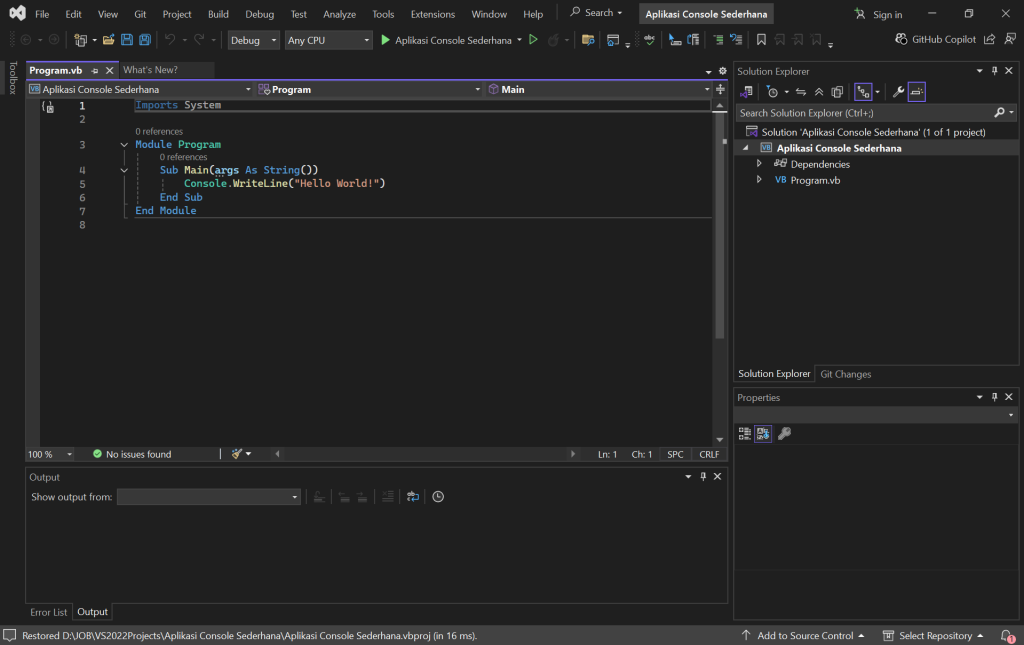
Task: Switch to the Error List tab
Action: (48, 612)
